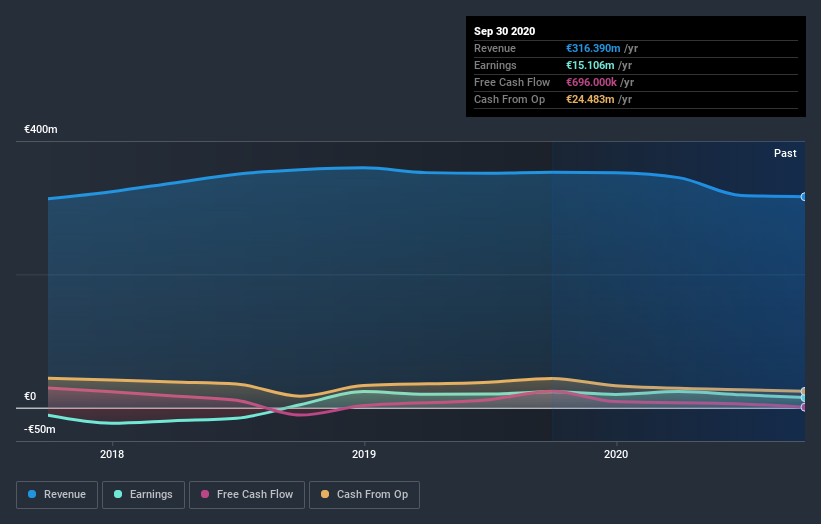Click the €400m y-axis label
The image size is (821, 524).
41,129
